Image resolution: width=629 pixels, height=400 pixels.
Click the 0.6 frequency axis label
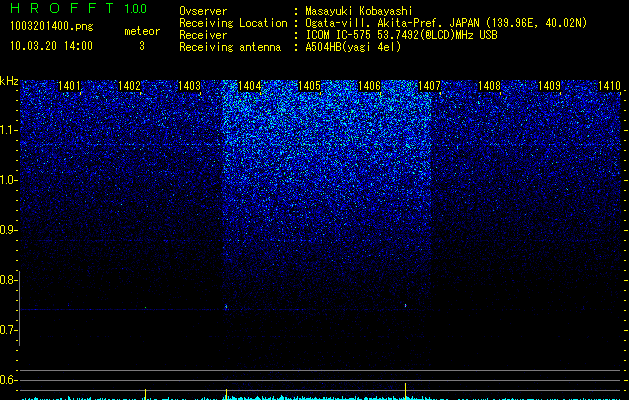(x=8, y=380)
